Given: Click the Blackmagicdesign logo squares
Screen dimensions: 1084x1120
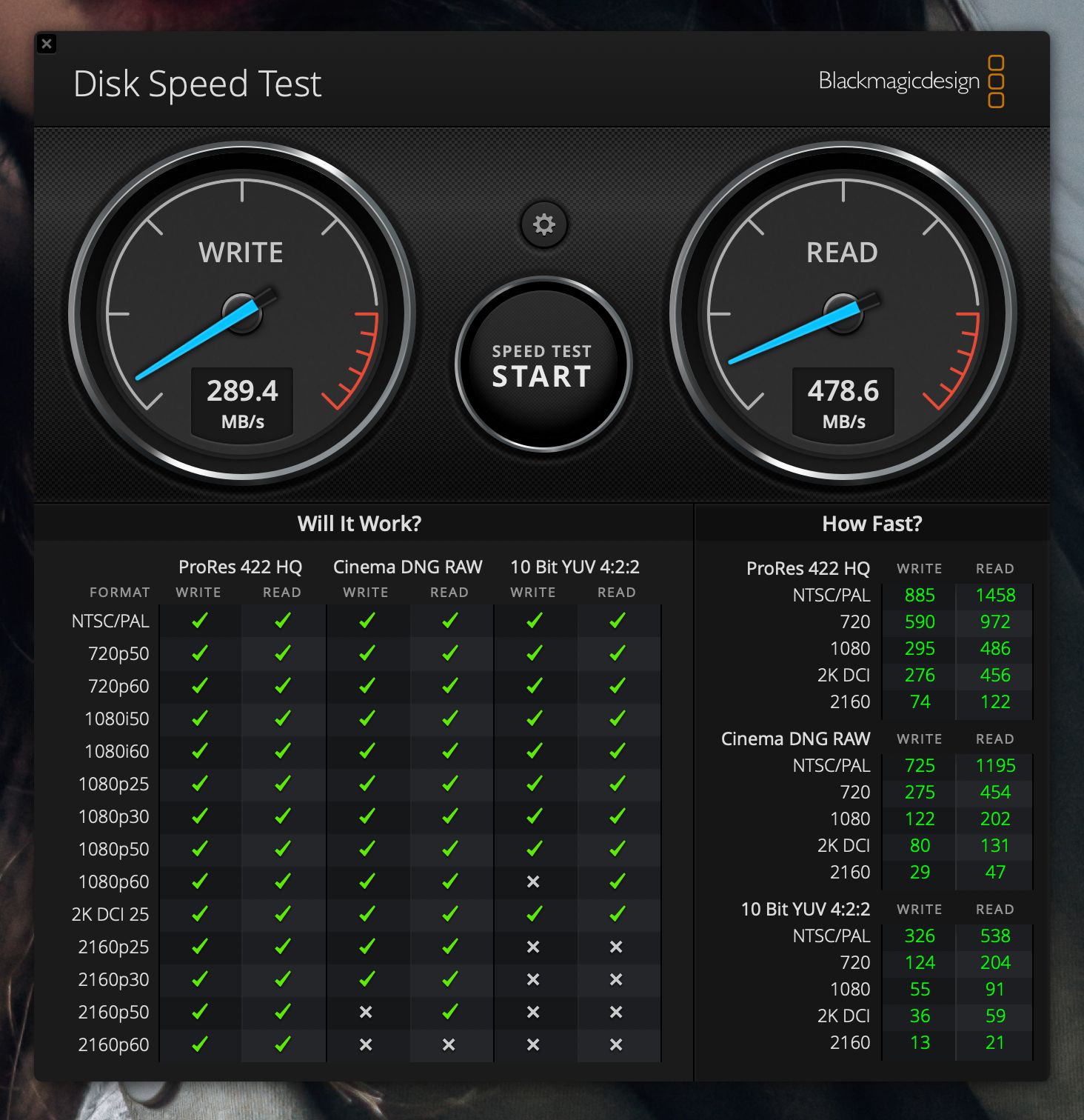Looking at the screenshot, I should pos(996,81).
